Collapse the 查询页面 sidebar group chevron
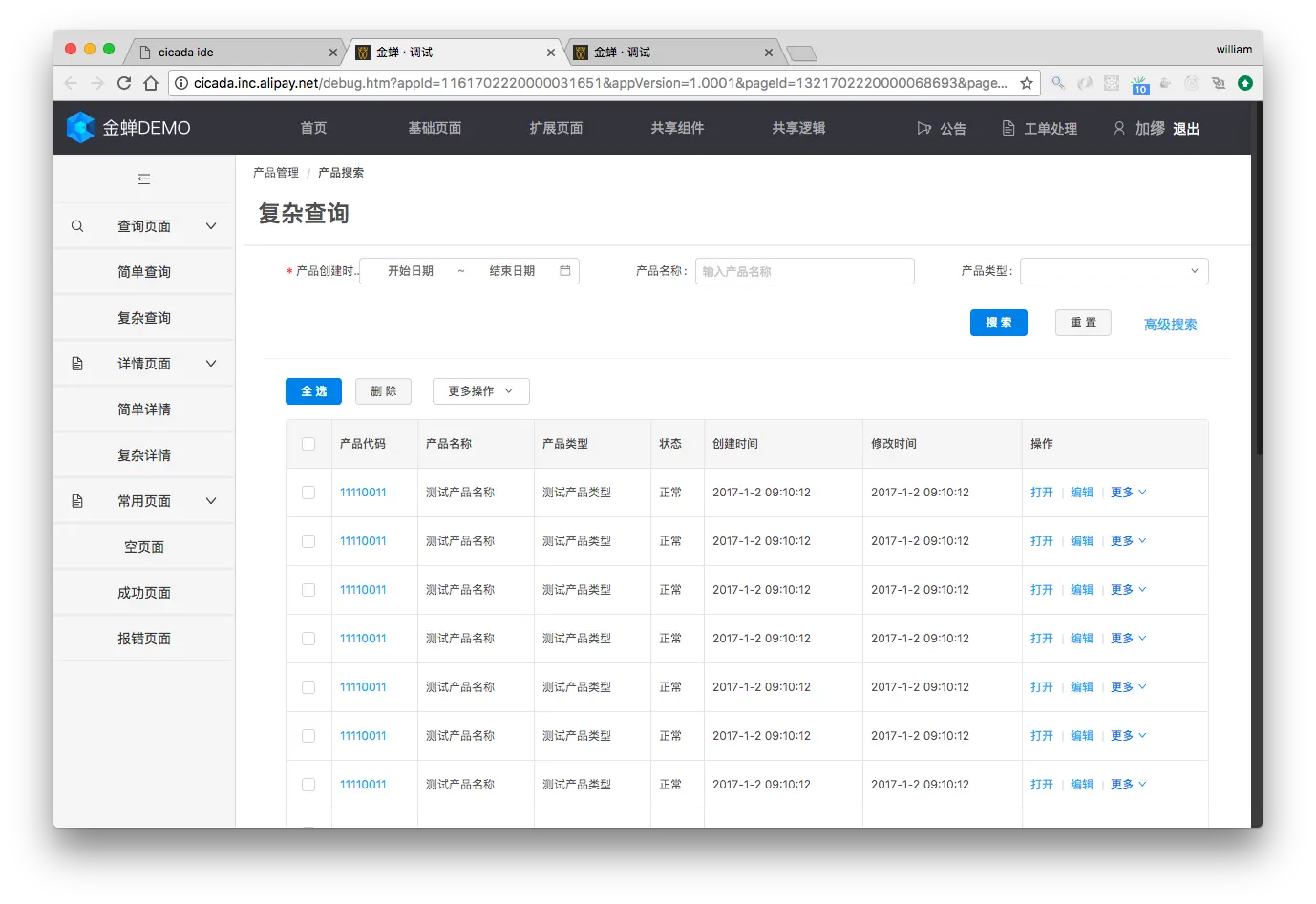 pos(211,226)
